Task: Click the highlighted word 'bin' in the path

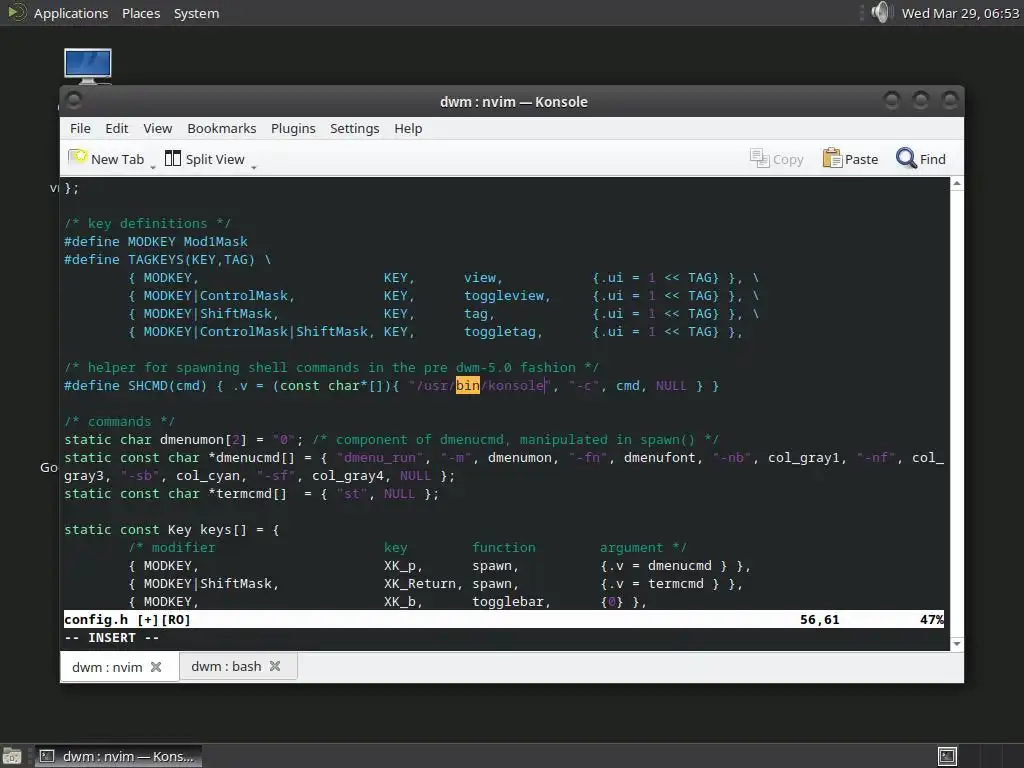Action: coord(468,385)
